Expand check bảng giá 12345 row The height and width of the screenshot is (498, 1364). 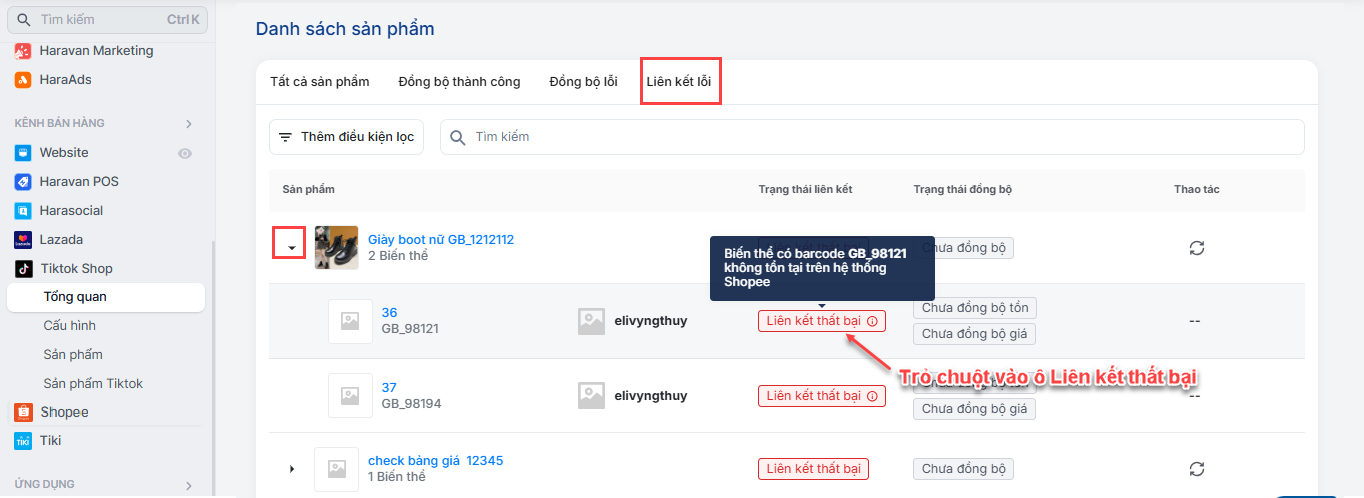tap(292, 469)
